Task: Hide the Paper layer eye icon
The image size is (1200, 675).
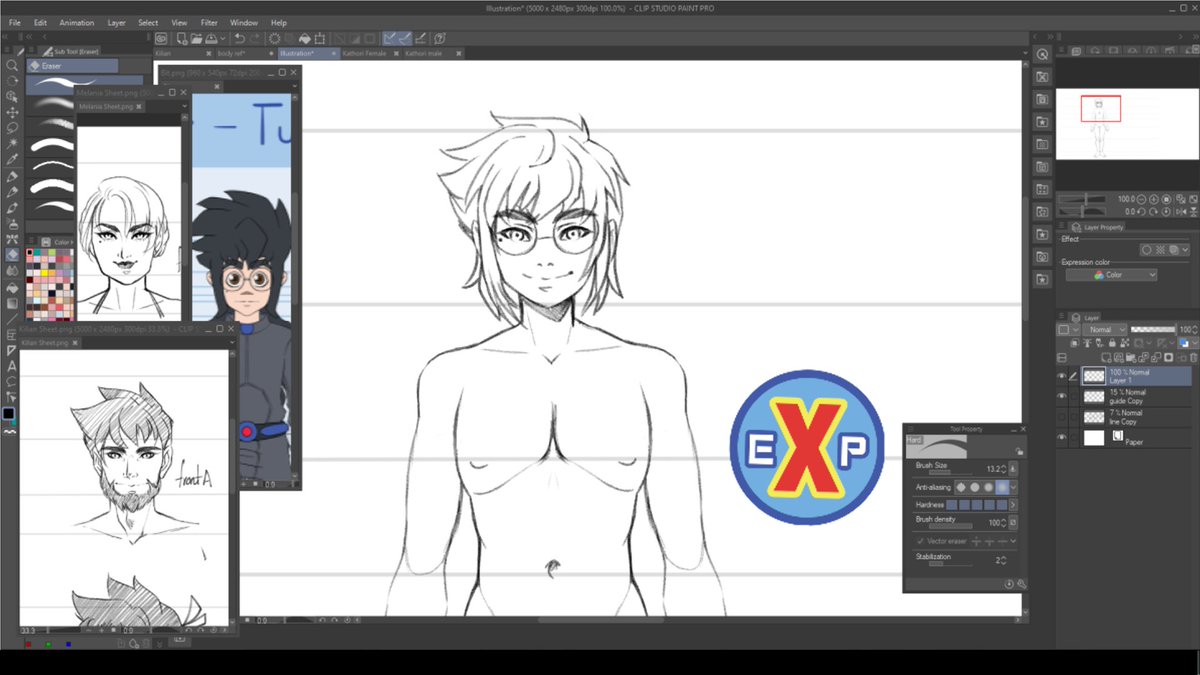Action: (x=1062, y=438)
